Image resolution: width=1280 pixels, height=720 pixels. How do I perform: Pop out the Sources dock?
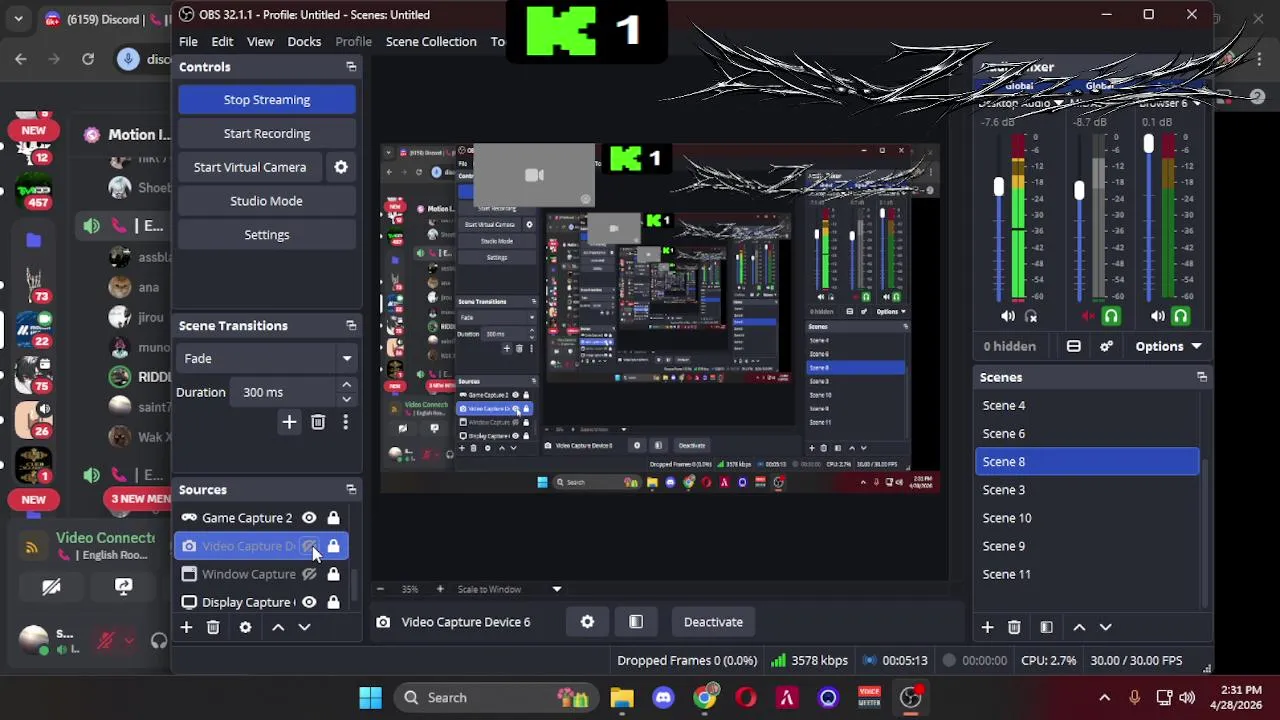pyautogui.click(x=351, y=490)
